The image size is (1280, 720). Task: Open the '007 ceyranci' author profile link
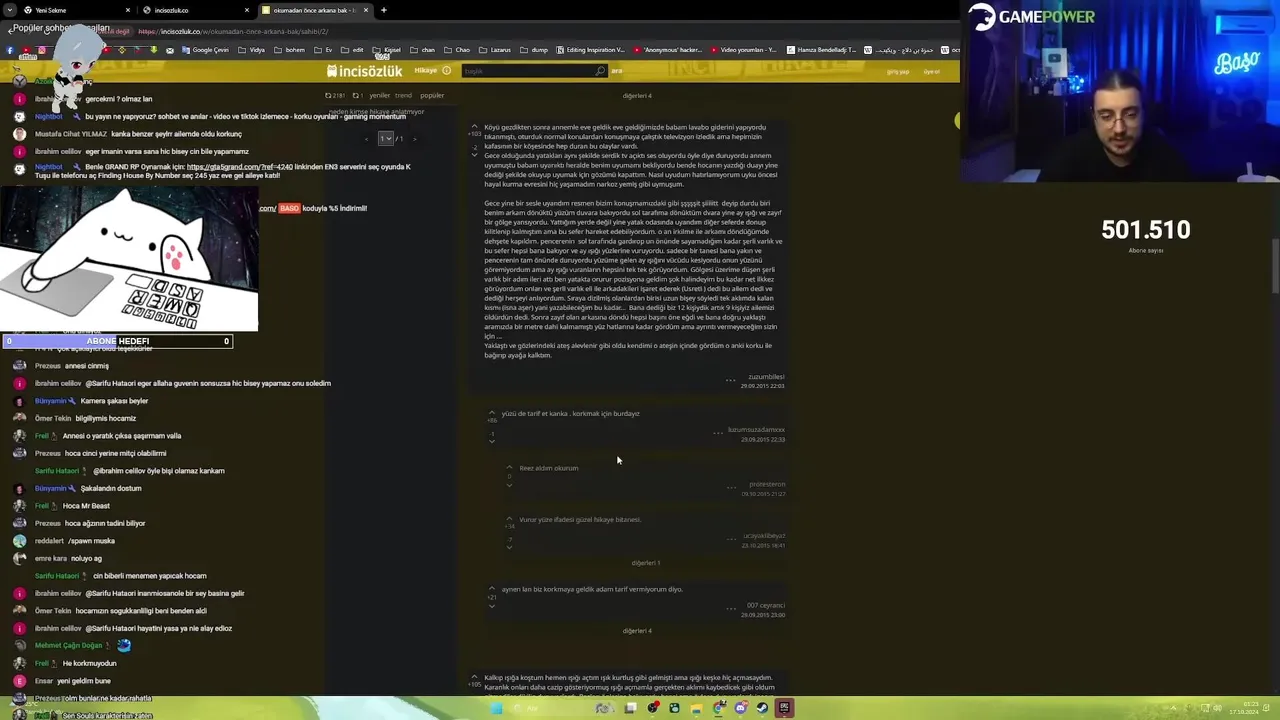pyautogui.click(x=766, y=605)
